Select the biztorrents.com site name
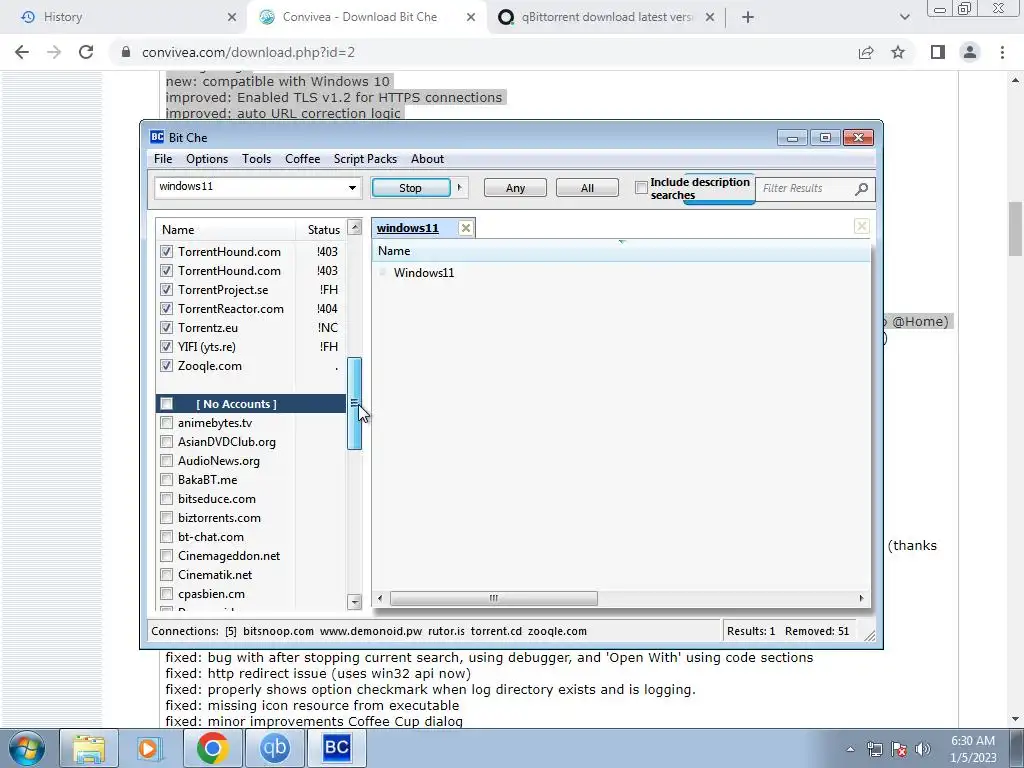 [x=219, y=518]
